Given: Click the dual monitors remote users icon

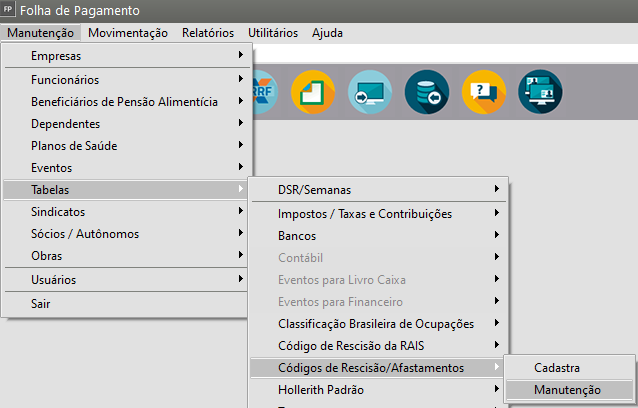Looking at the screenshot, I should 540,93.
